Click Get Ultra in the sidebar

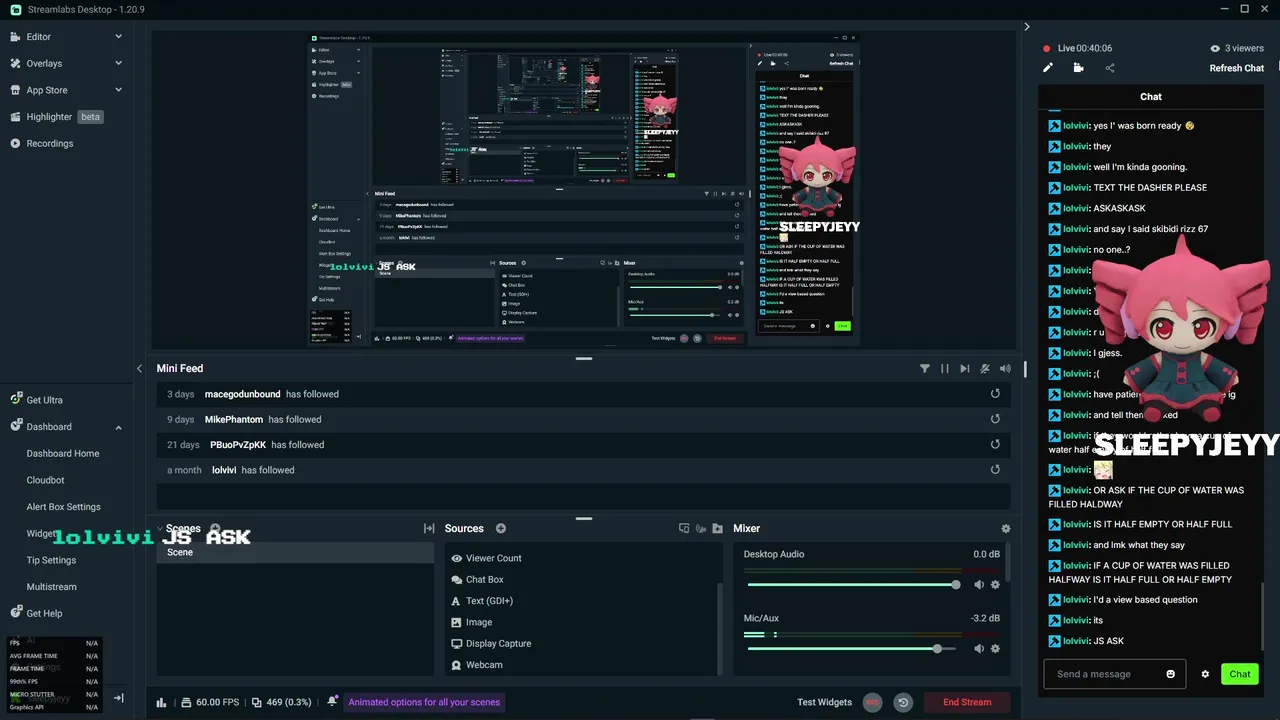44,400
